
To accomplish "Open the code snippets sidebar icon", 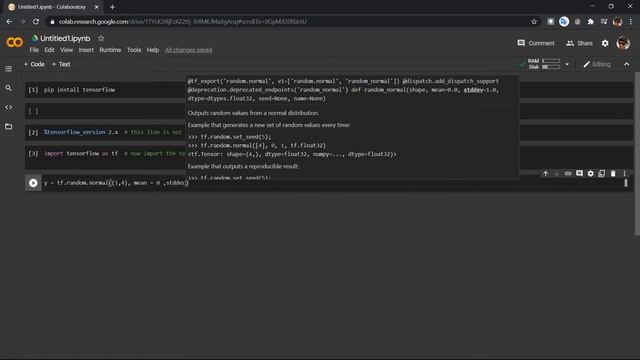I will tap(8, 107).
